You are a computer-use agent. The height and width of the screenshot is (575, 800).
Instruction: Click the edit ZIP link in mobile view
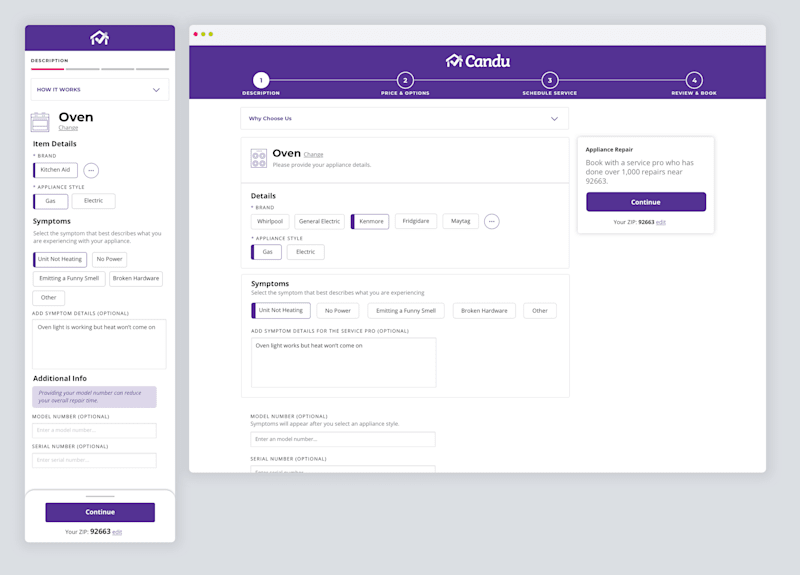pos(117,532)
